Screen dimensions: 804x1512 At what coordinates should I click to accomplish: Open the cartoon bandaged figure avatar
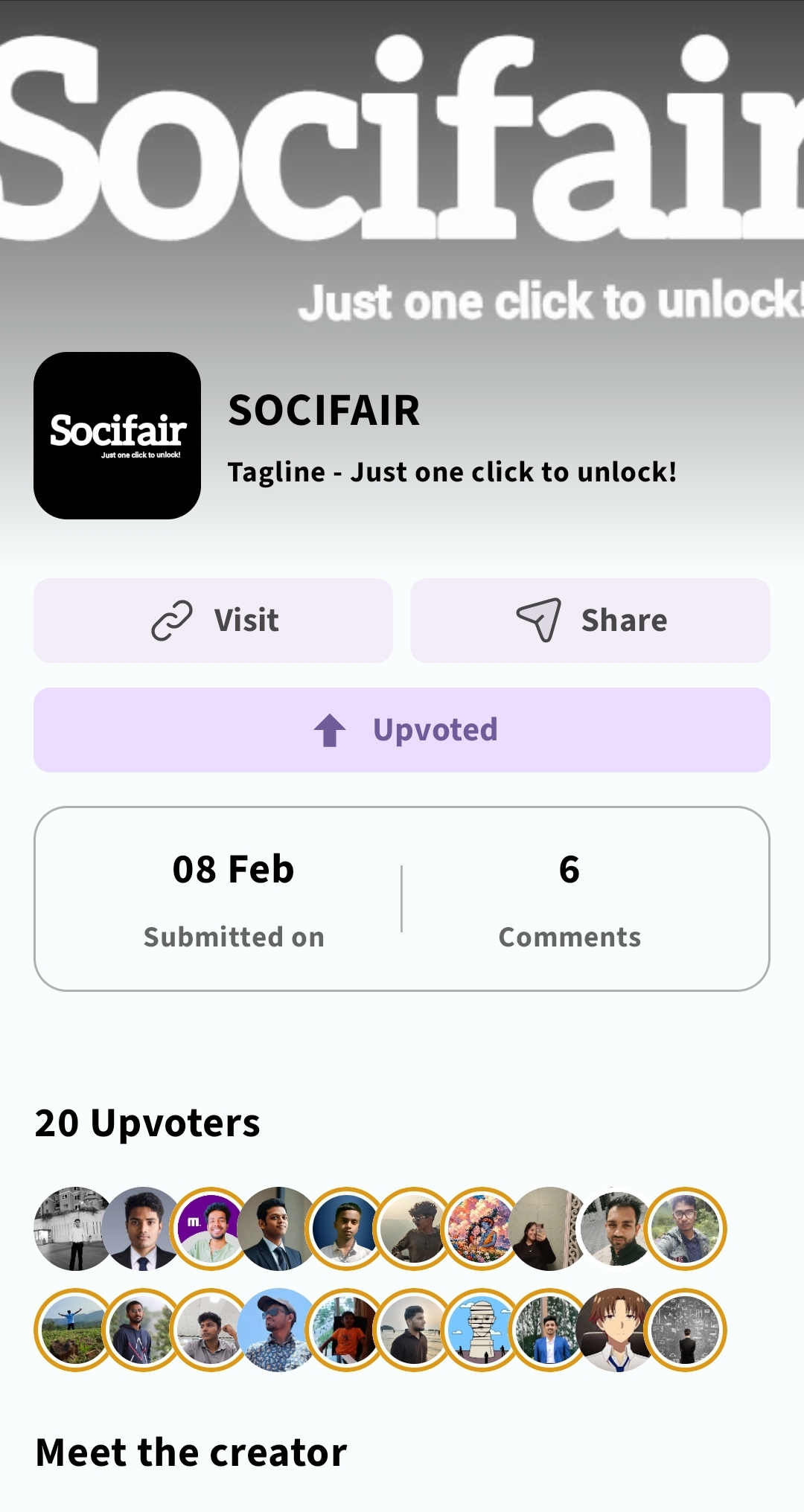(482, 1330)
